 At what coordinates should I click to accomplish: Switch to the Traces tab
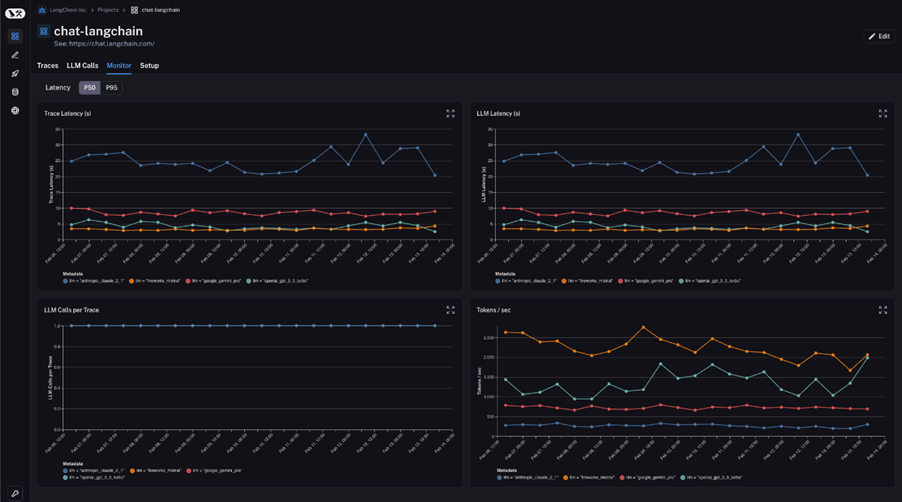[x=48, y=66]
